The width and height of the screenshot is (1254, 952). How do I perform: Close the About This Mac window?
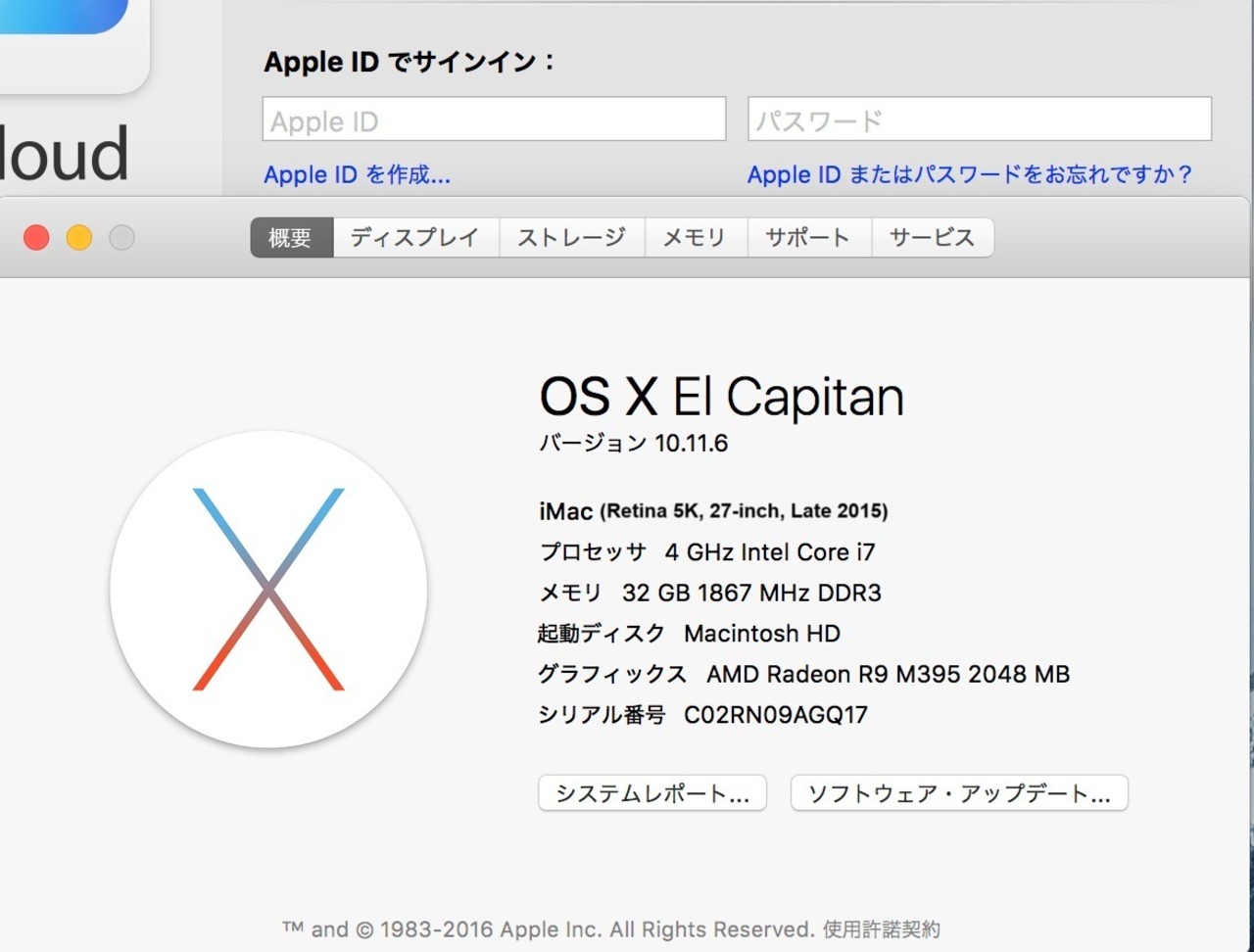tap(36, 238)
